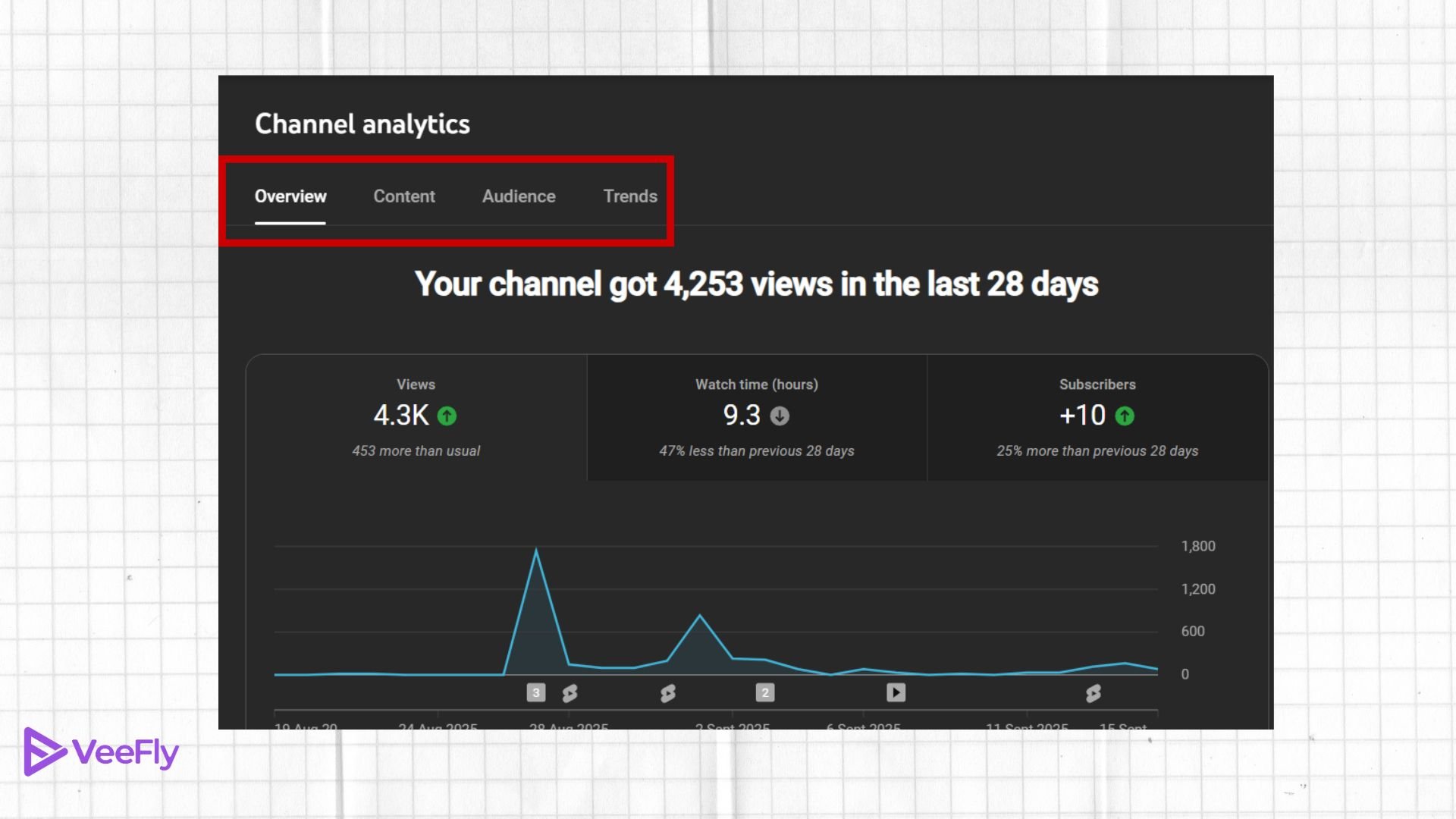Click the Shorts marker near 28 Aug 2025
1456x819 pixels.
coord(569,692)
